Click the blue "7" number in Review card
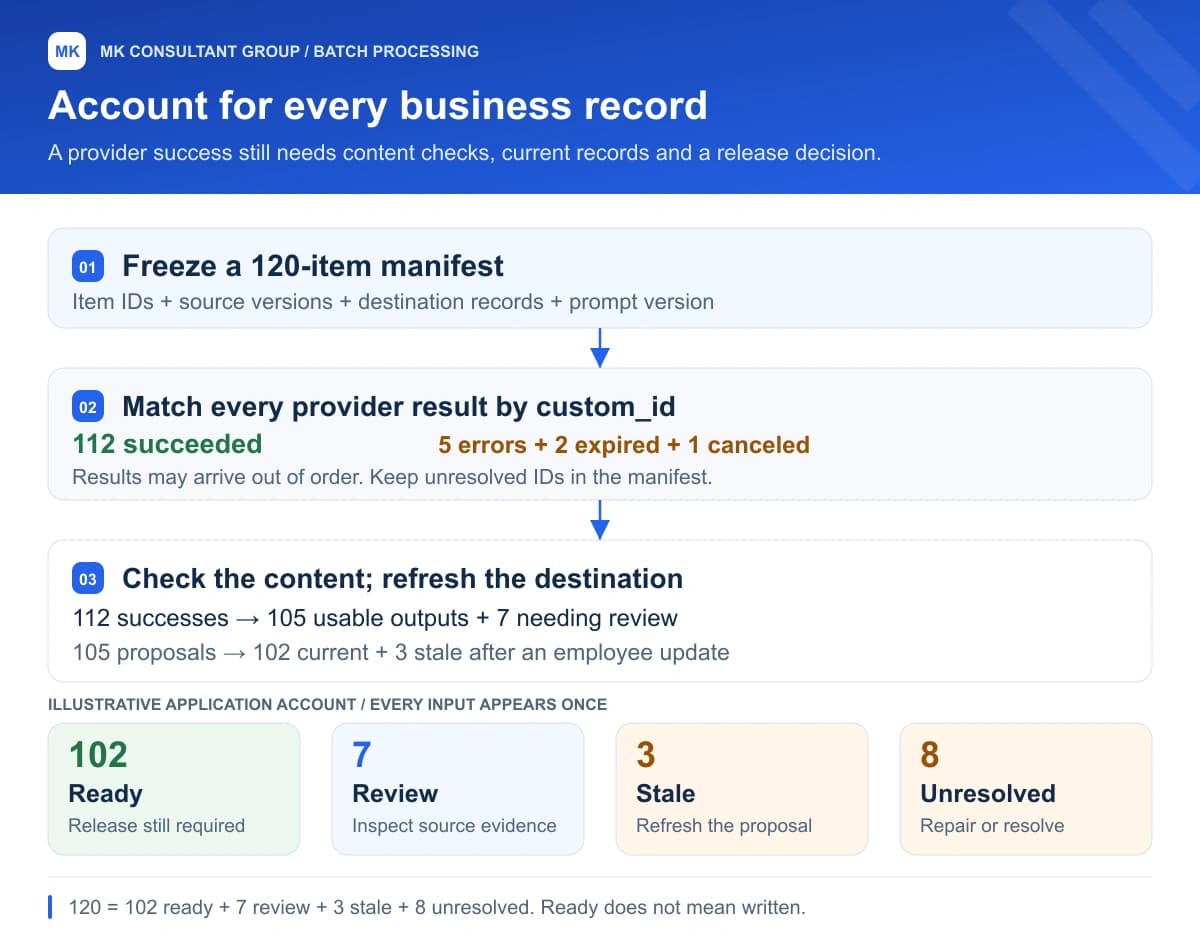The image size is (1200, 940). coord(361,755)
